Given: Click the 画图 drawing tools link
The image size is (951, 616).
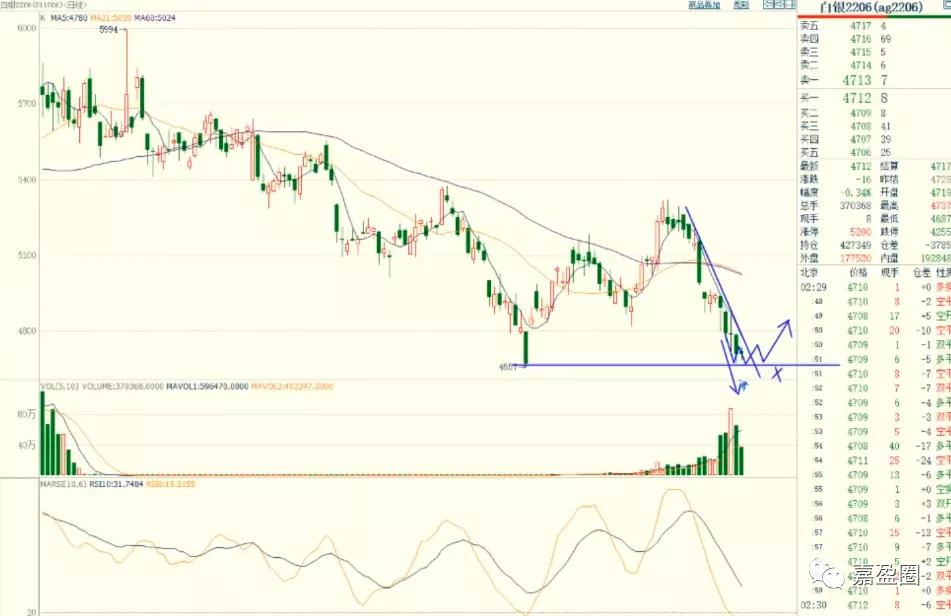Looking at the screenshot, I should (x=741, y=5).
